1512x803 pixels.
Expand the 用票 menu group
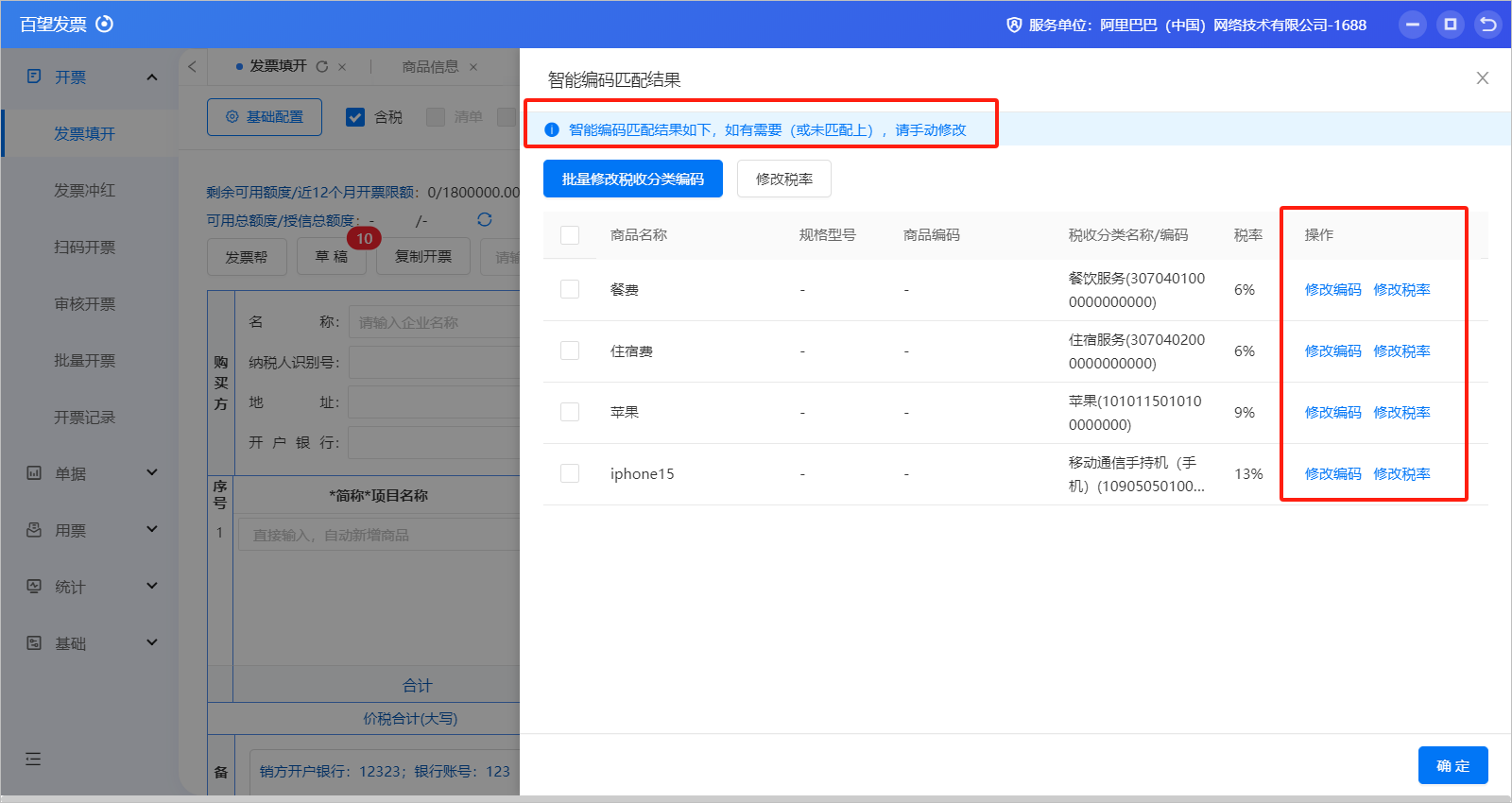pos(152,529)
